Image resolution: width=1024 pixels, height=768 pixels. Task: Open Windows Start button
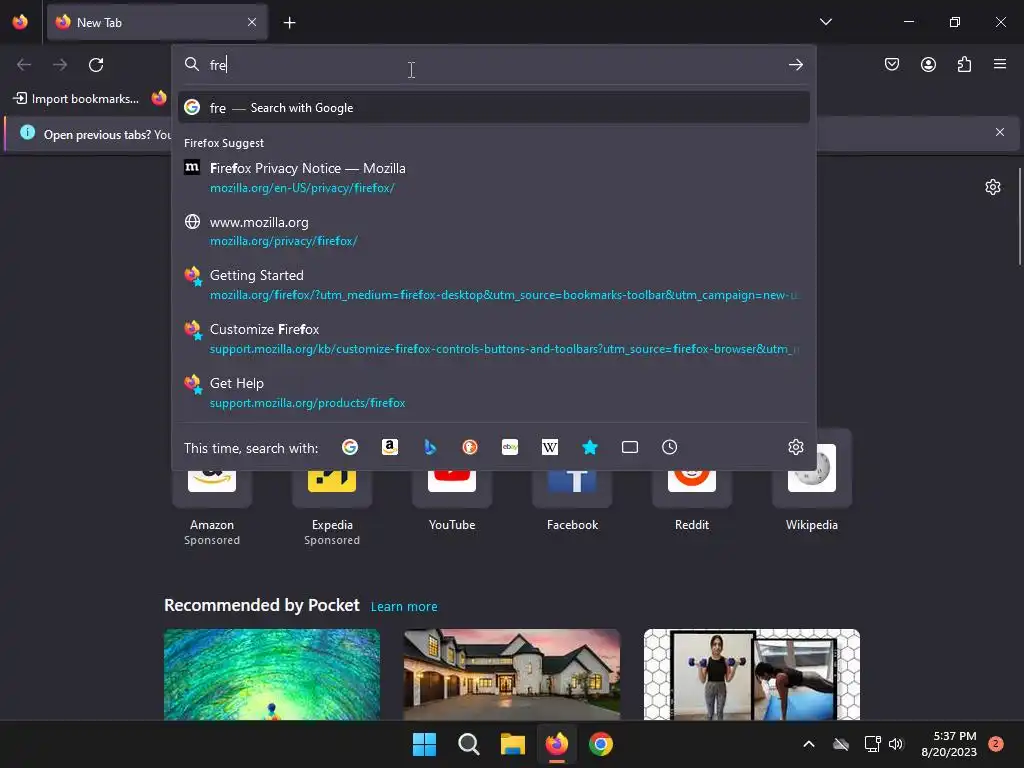point(424,744)
